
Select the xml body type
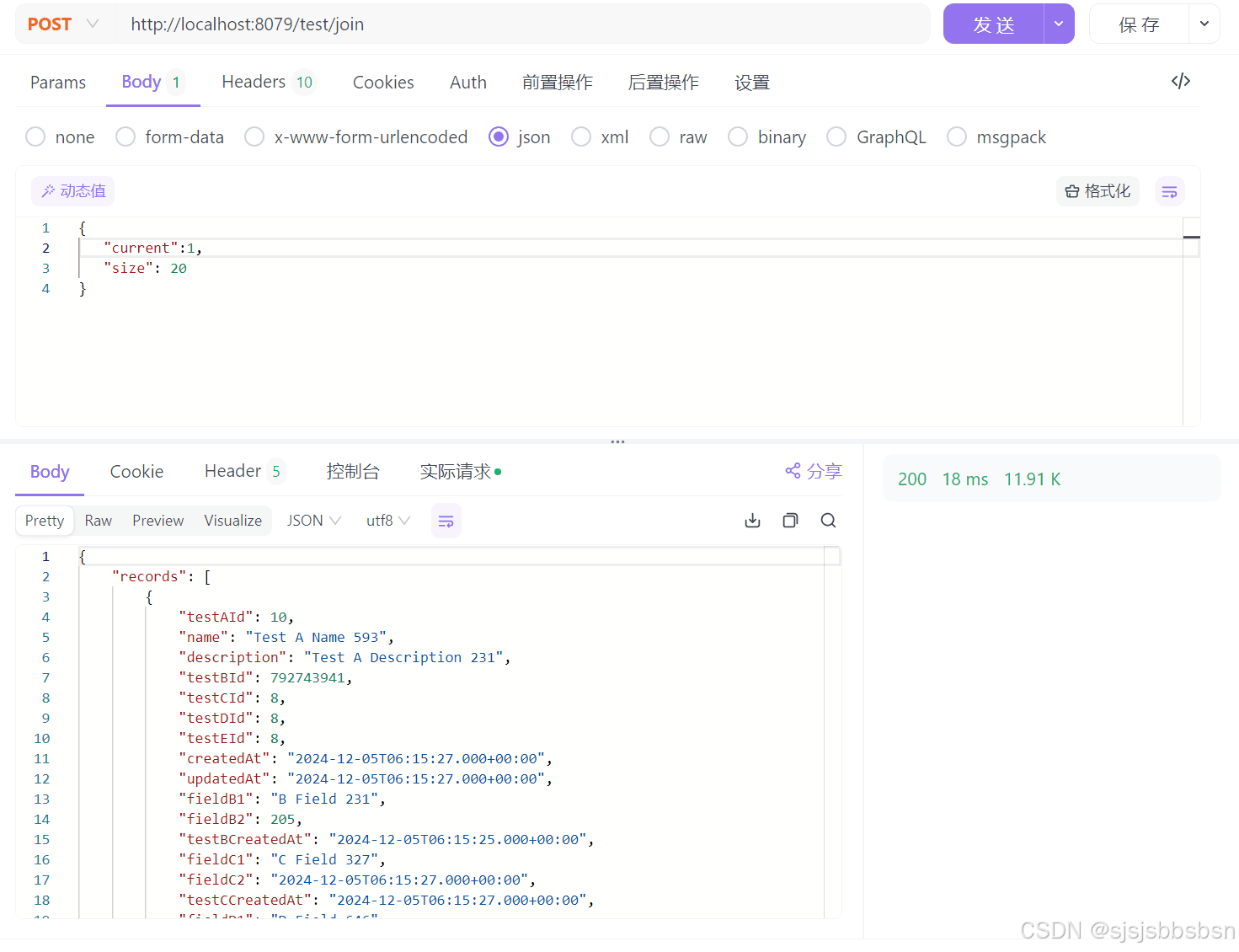pyautogui.click(x=600, y=137)
